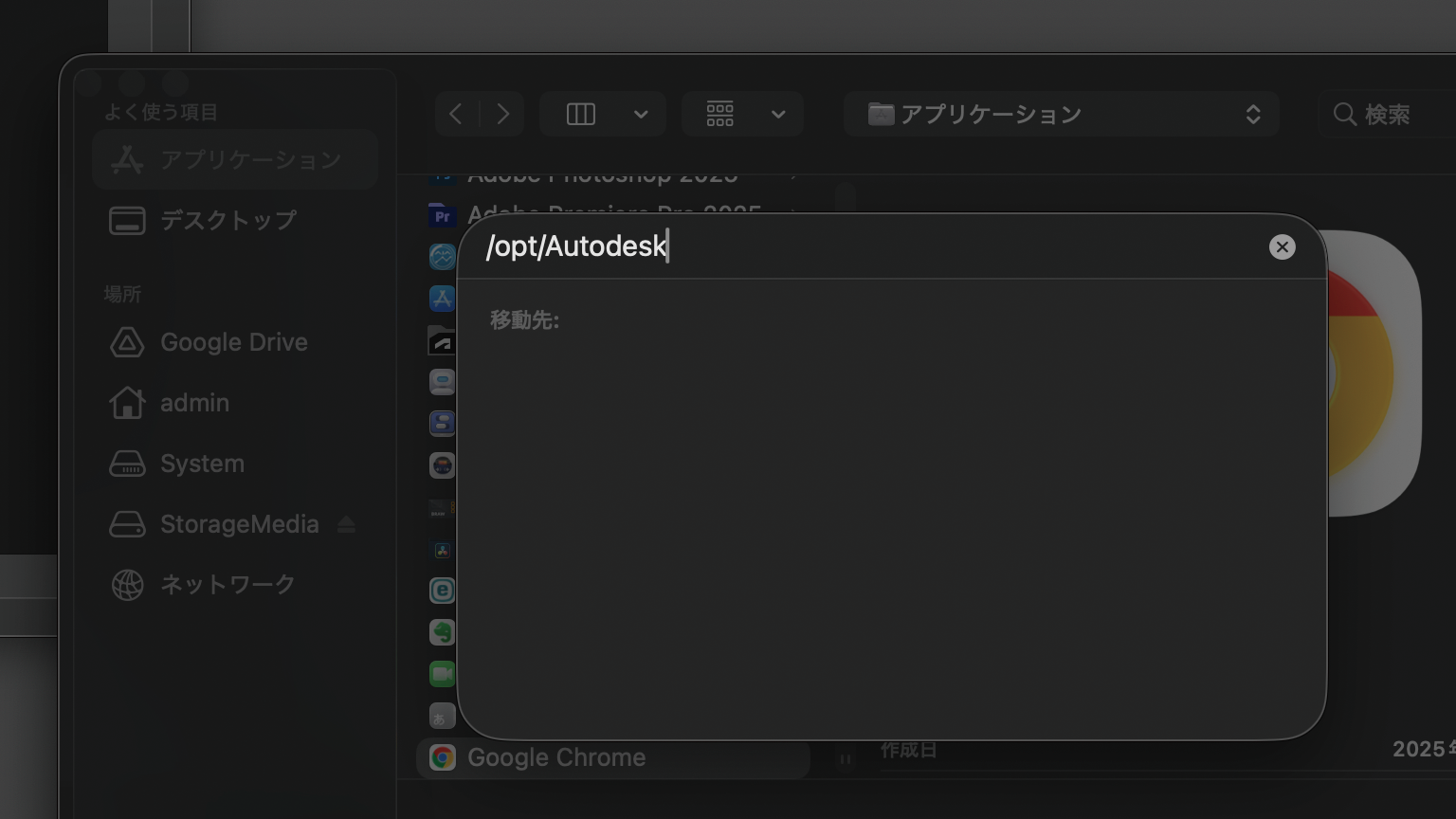Open StorageMedia in the sidebar
This screenshot has width=1456, height=819.
239,524
